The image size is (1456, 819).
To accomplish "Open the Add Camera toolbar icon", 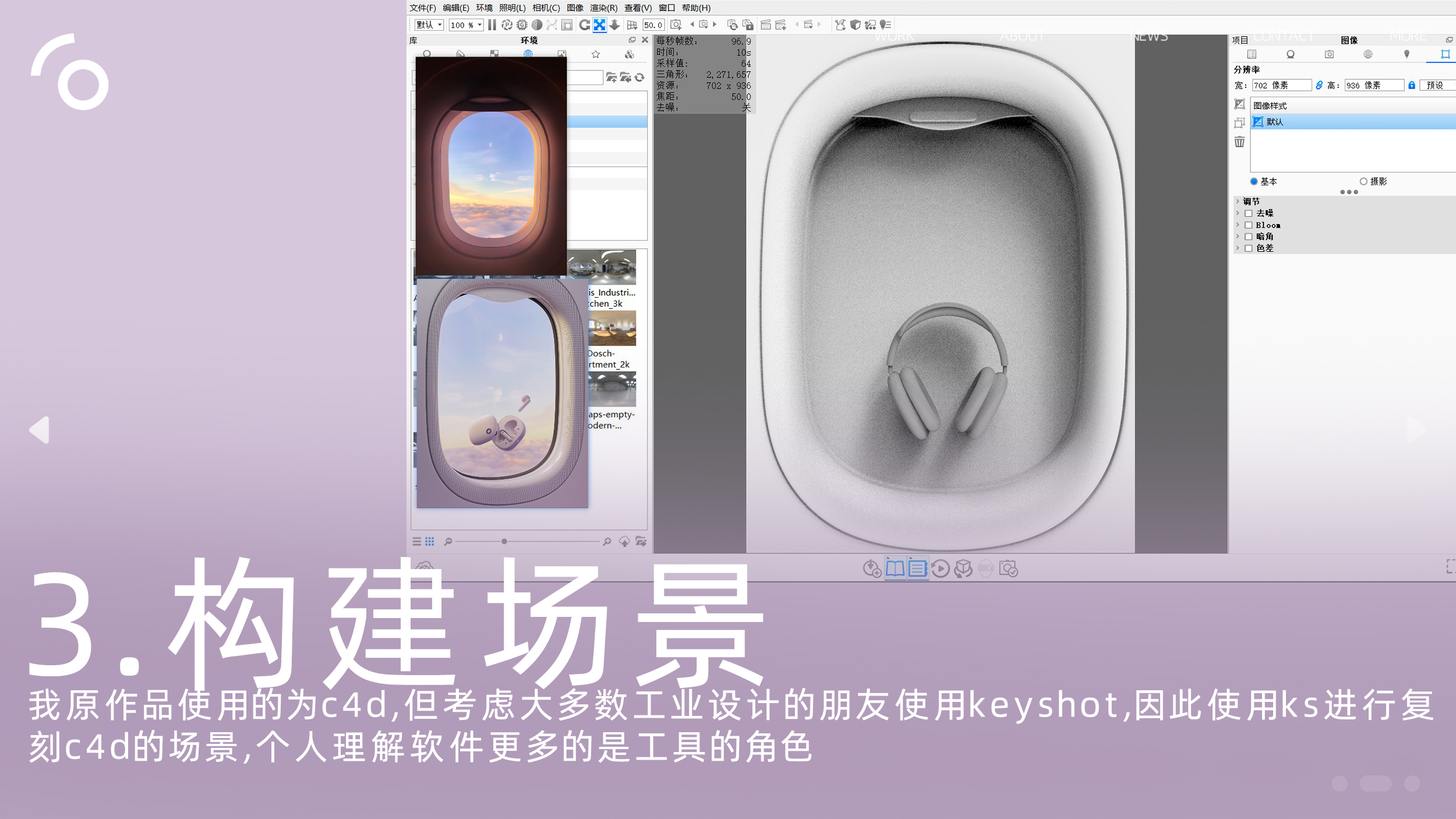I will 677,25.
